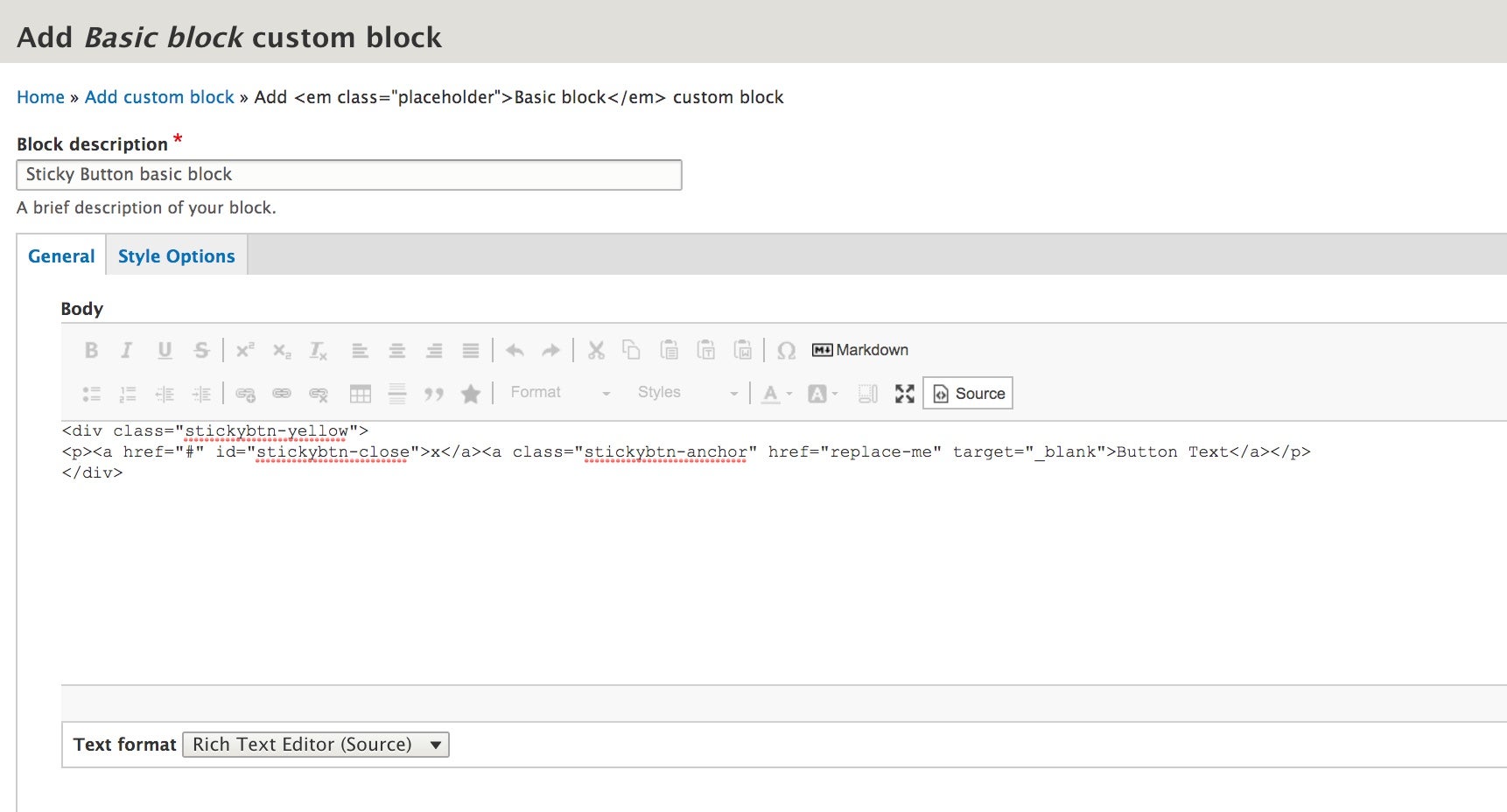The height and width of the screenshot is (812, 1507).
Task: Insert a table into the body
Action: pyautogui.click(x=361, y=393)
